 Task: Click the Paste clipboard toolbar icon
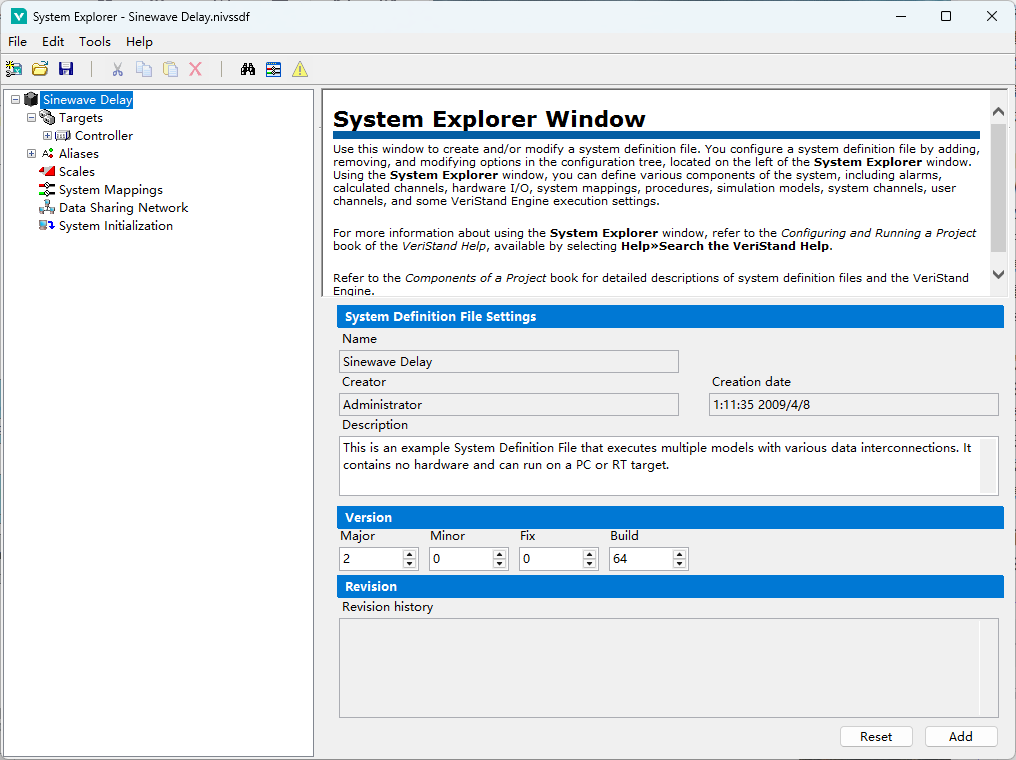pyautogui.click(x=170, y=69)
